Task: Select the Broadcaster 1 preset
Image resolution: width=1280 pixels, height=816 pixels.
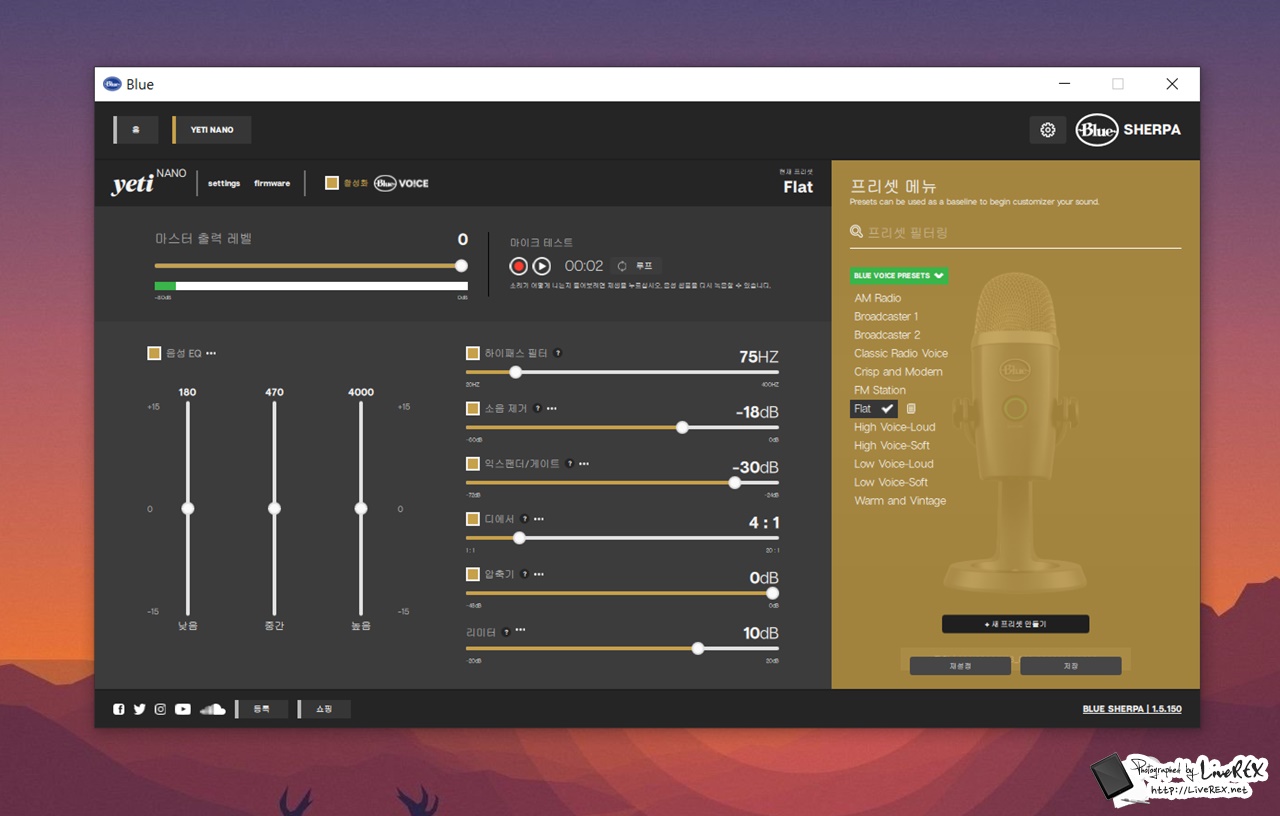Action: [886, 316]
